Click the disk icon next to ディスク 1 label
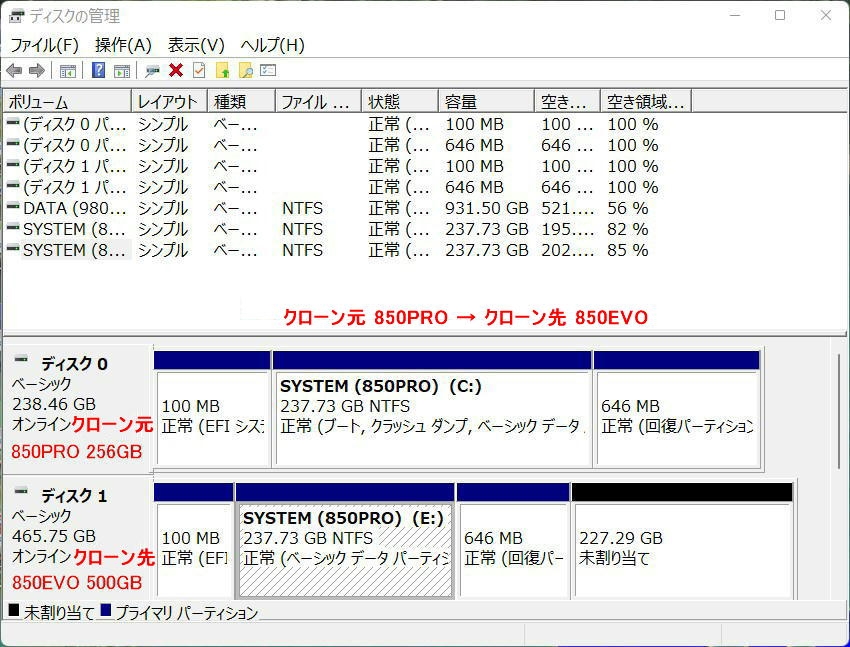This screenshot has width=850, height=647. [21, 491]
